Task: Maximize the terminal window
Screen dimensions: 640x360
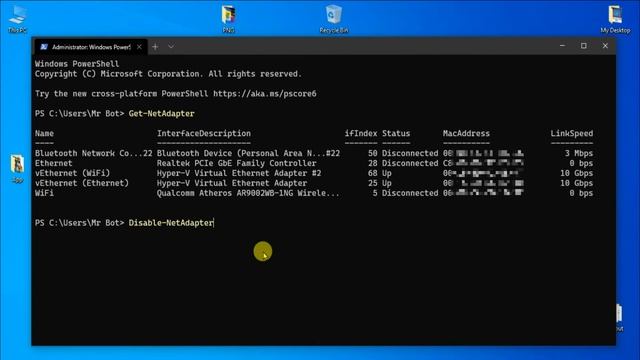Action: [584, 46]
